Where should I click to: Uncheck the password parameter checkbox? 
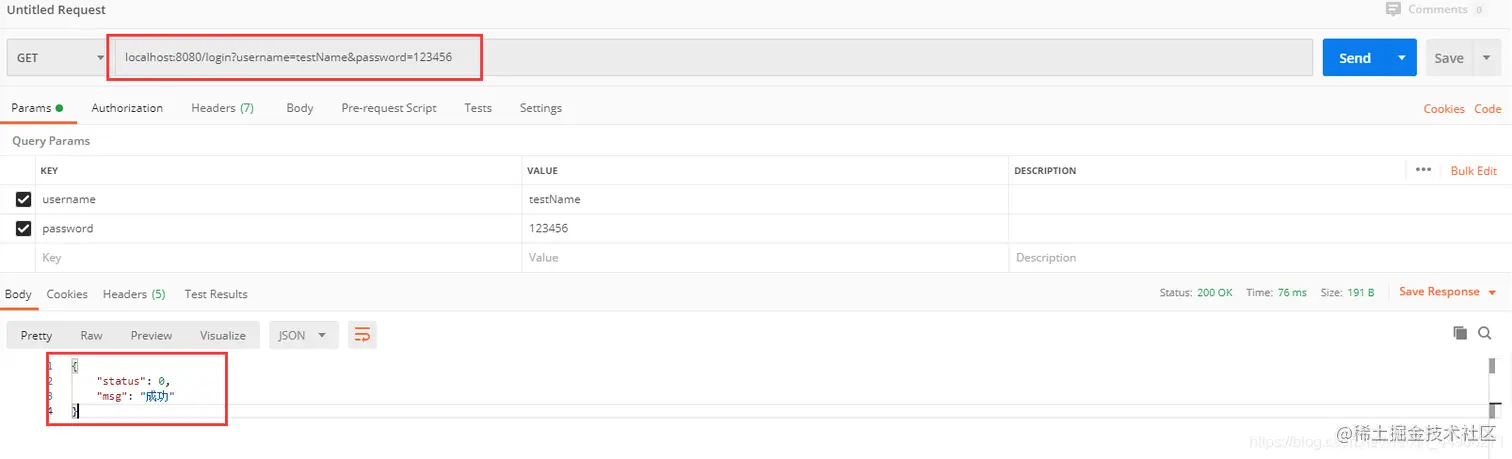click(x=24, y=228)
